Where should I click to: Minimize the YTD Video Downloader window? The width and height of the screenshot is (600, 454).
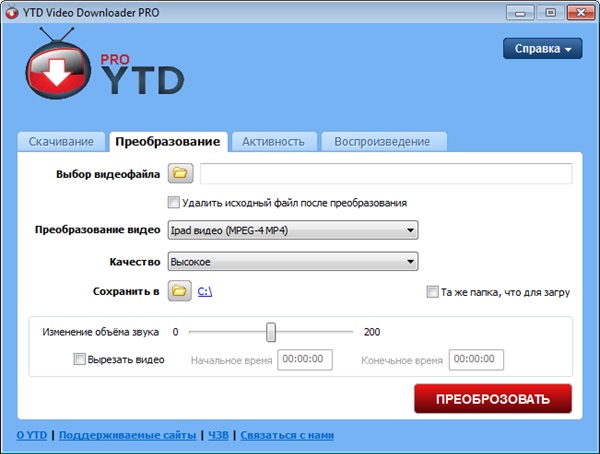(520, 13)
